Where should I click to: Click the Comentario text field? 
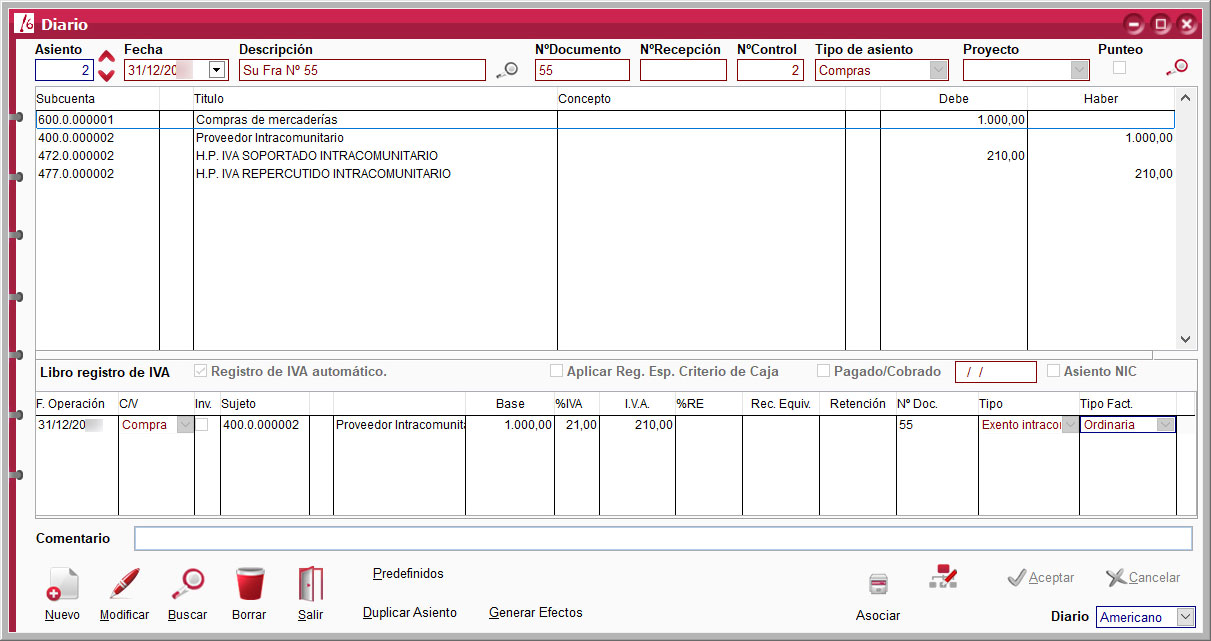pyautogui.click(x=663, y=539)
